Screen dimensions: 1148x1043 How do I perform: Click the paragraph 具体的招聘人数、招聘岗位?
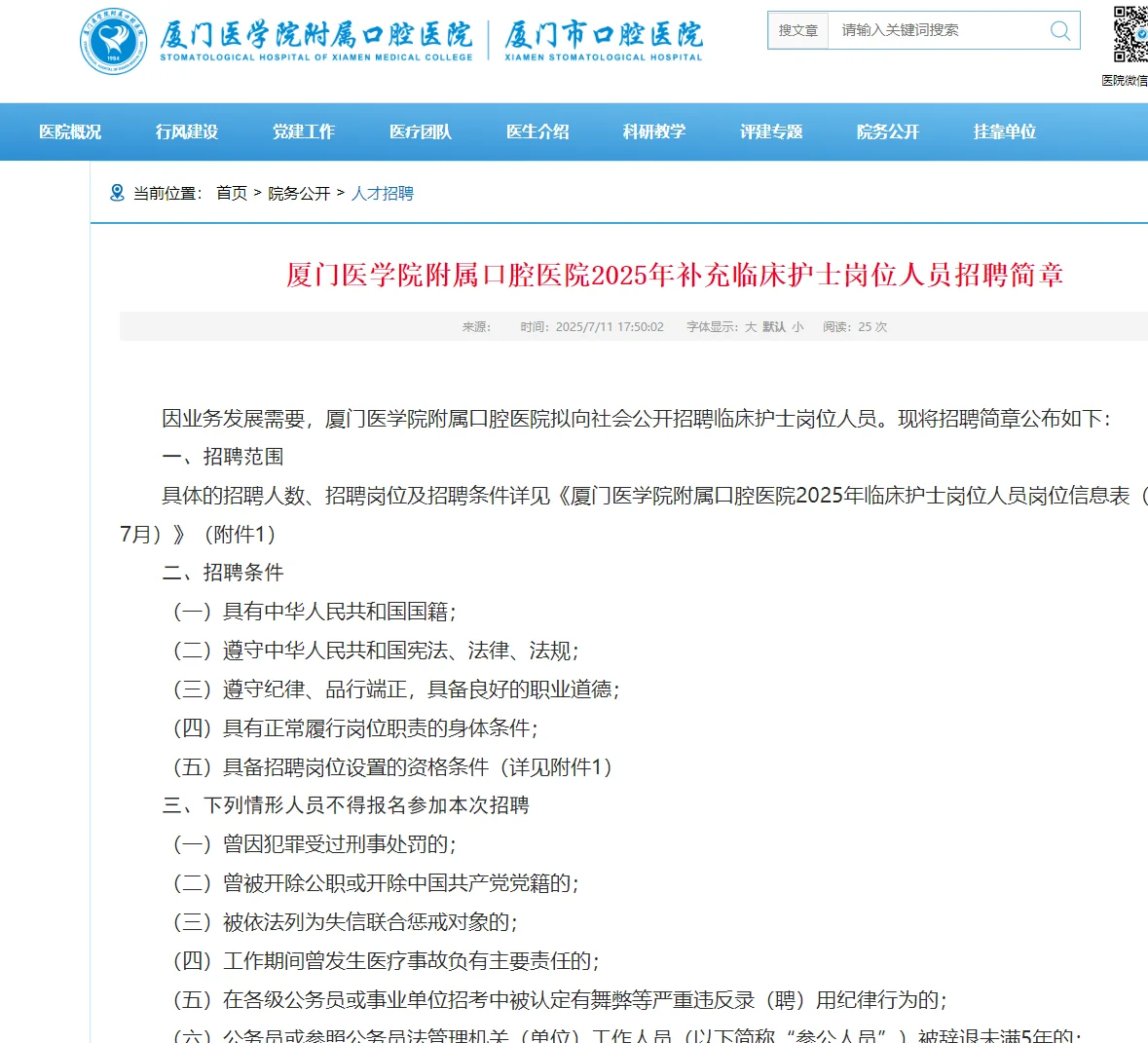coord(634,515)
